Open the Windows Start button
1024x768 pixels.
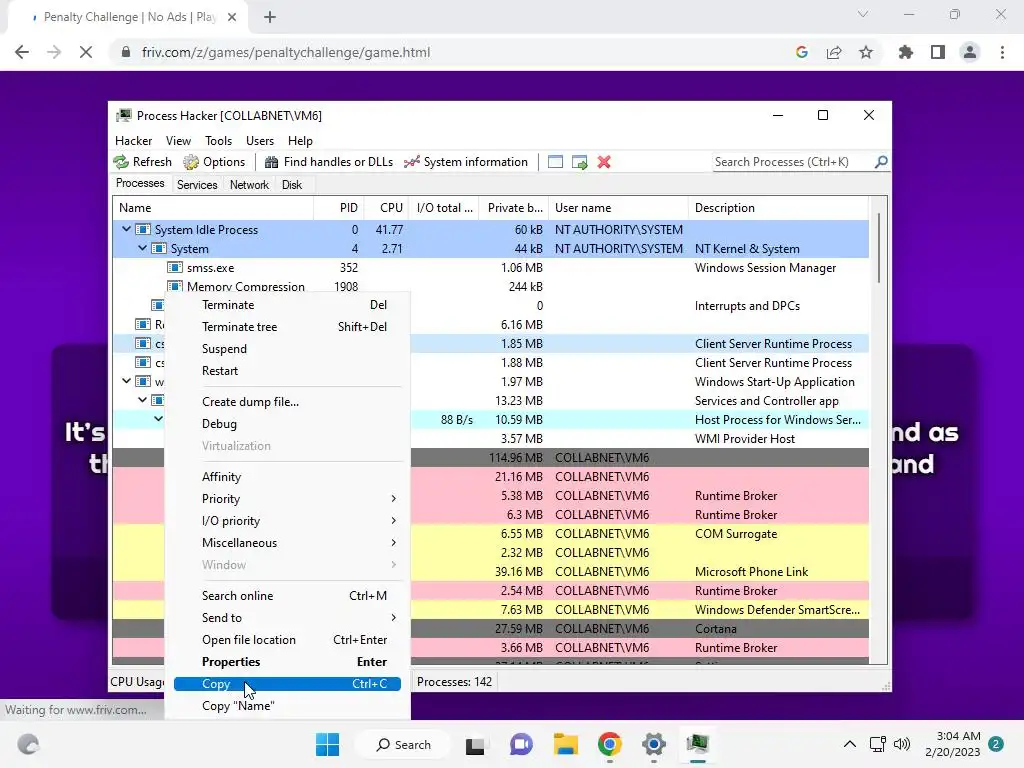(x=327, y=744)
